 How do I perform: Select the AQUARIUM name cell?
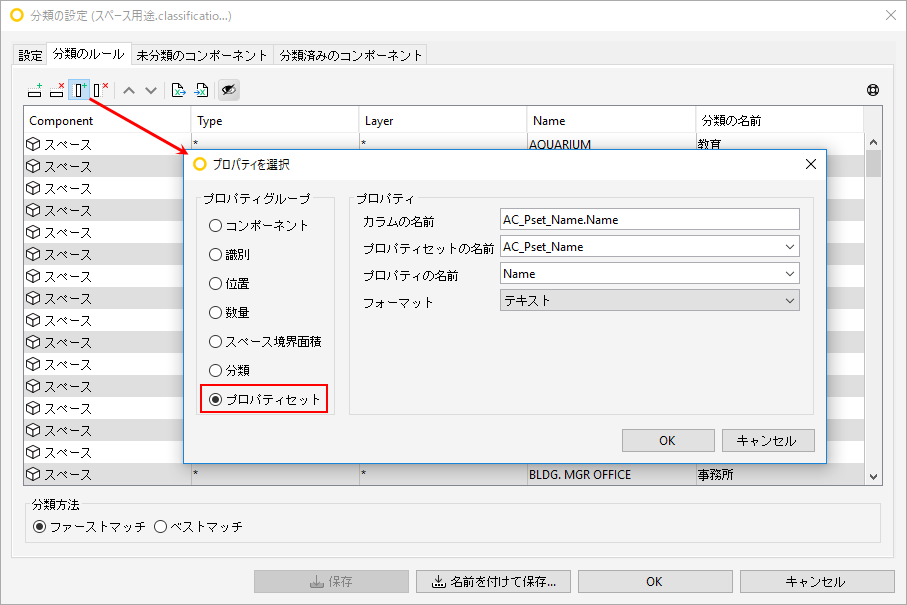(x=611, y=142)
